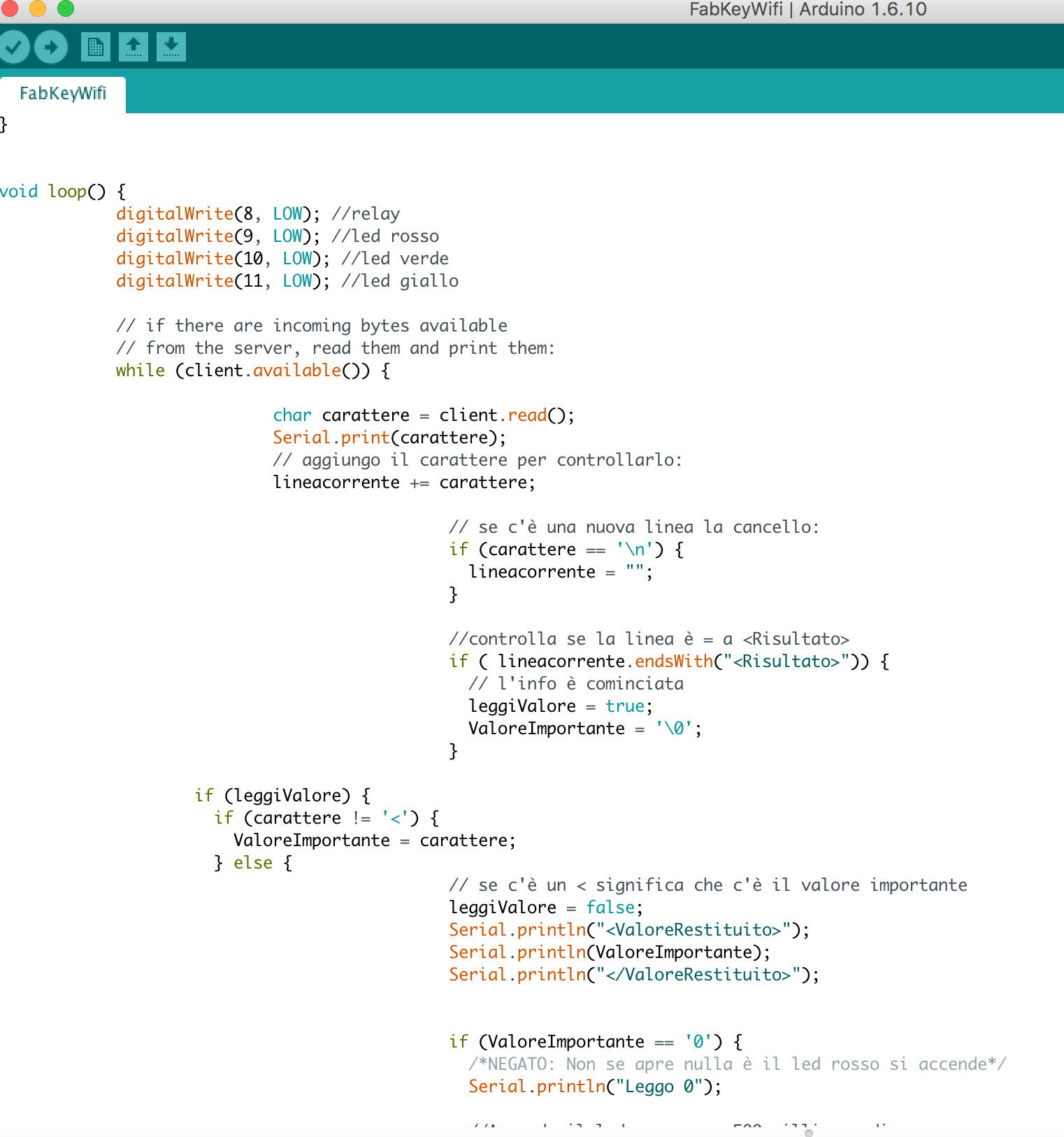
Task: Click comment 'if there are incoming bytes available'
Action: tap(312, 326)
